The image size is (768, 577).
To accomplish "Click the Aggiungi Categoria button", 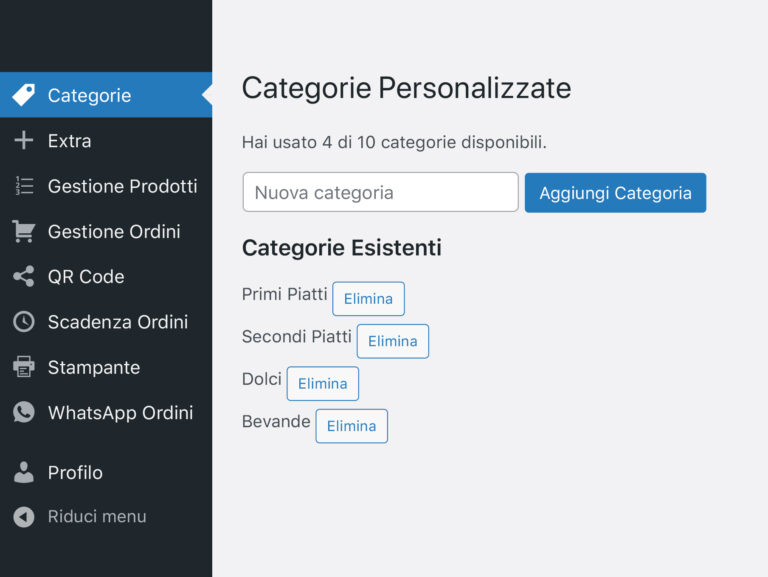I will (x=615, y=192).
